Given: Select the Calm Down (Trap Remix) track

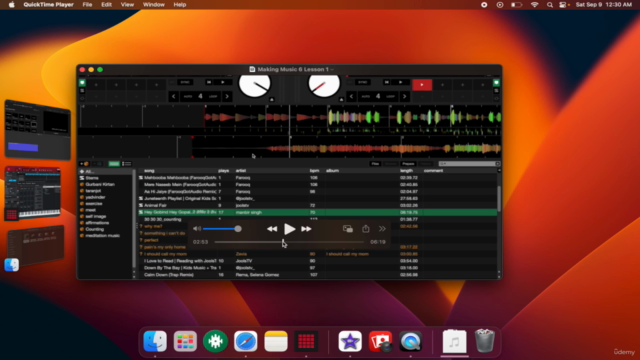Looking at the screenshot, I should [x=318, y=275].
